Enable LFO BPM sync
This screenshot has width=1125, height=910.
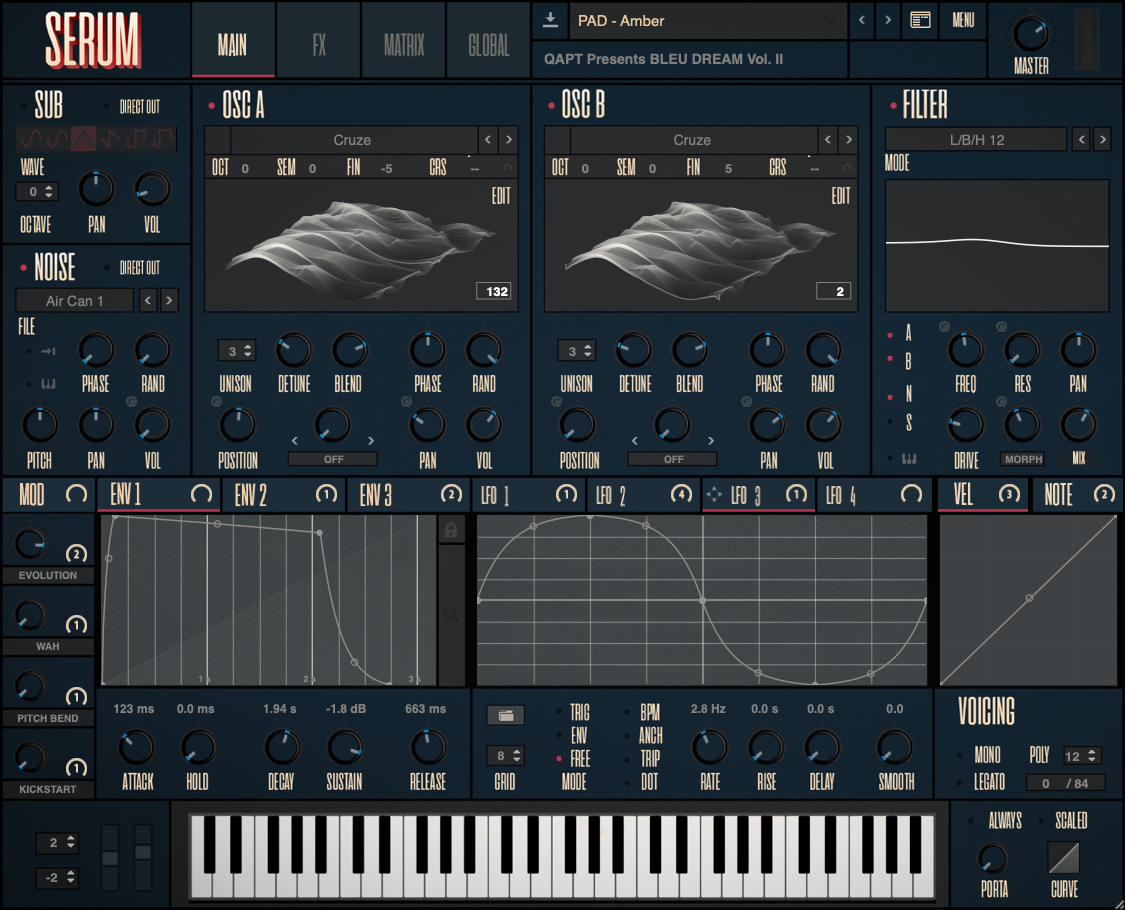[629, 712]
